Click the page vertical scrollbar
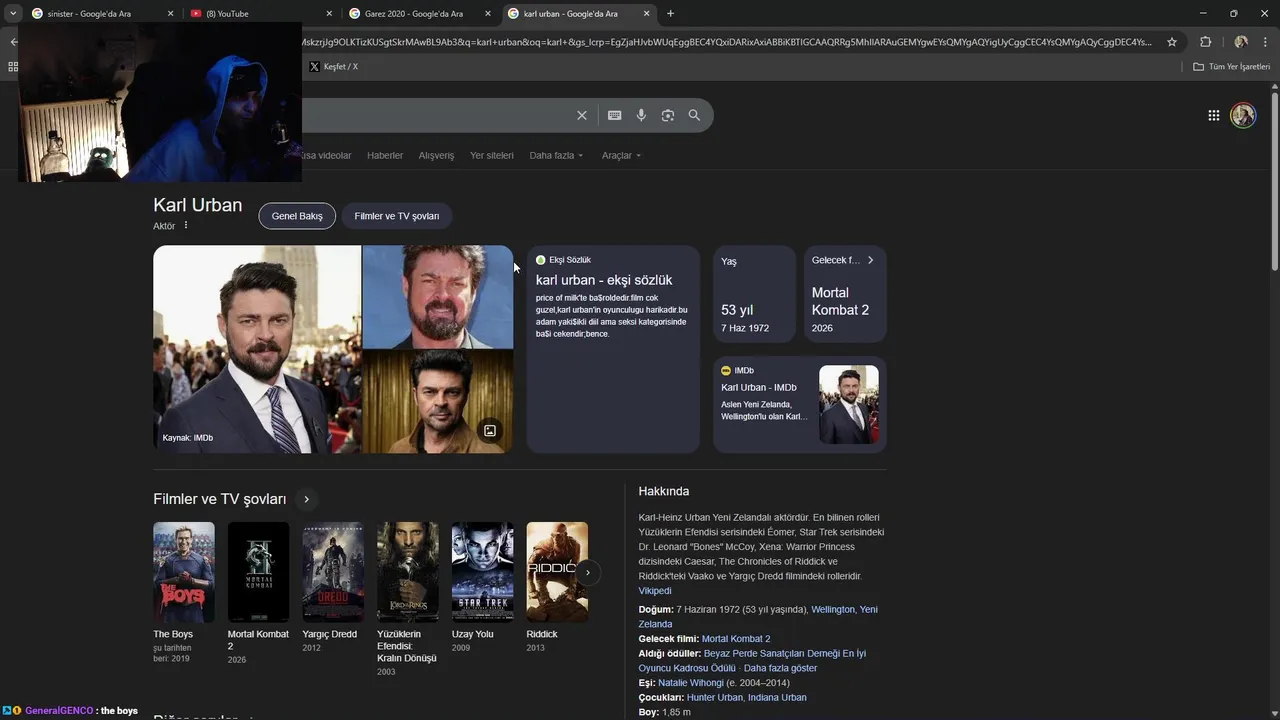This screenshot has height=720, width=1280. coord(1274,180)
